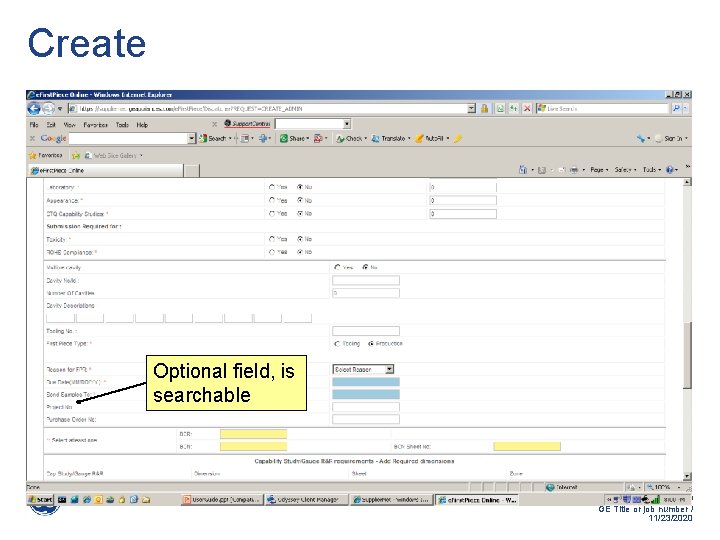The width and height of the screenshot is (720, 540).
Task: Open the command bar Tools dropdown
Action: [652, 170]
